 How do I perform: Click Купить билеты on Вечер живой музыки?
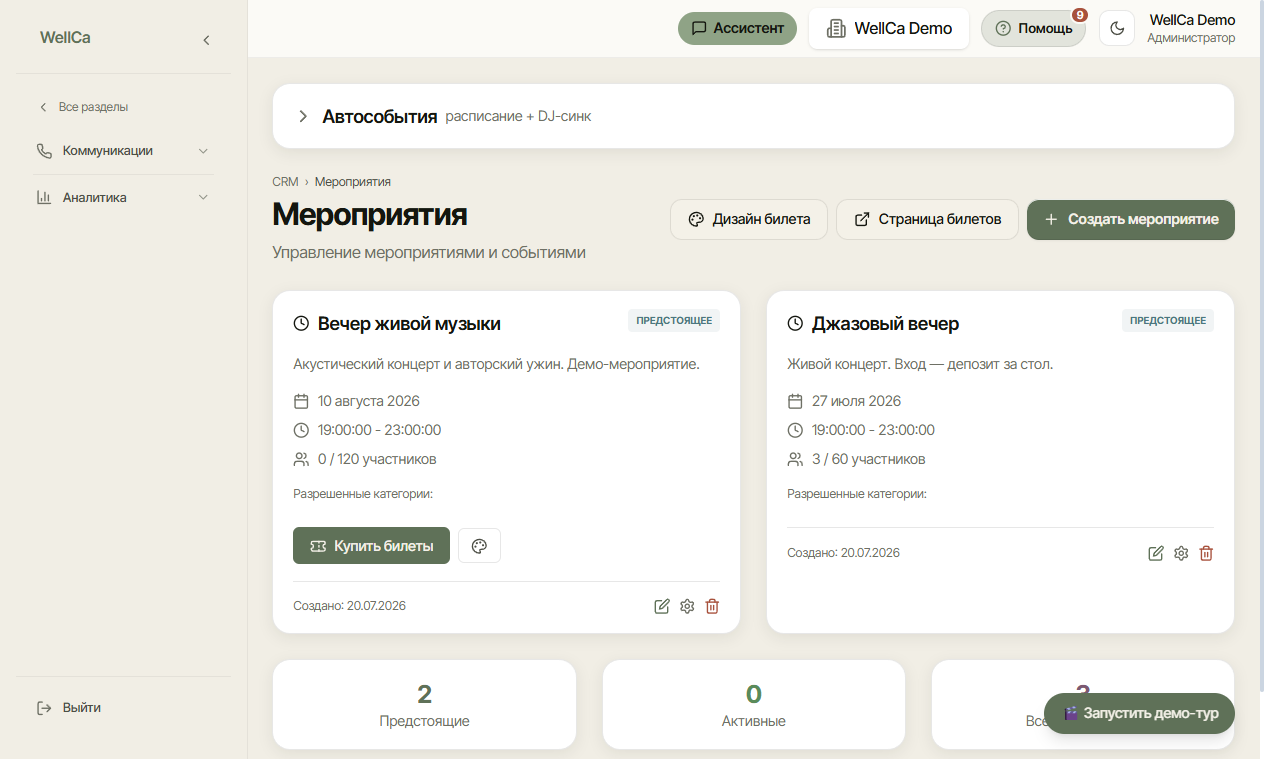(x=371, y=546)
